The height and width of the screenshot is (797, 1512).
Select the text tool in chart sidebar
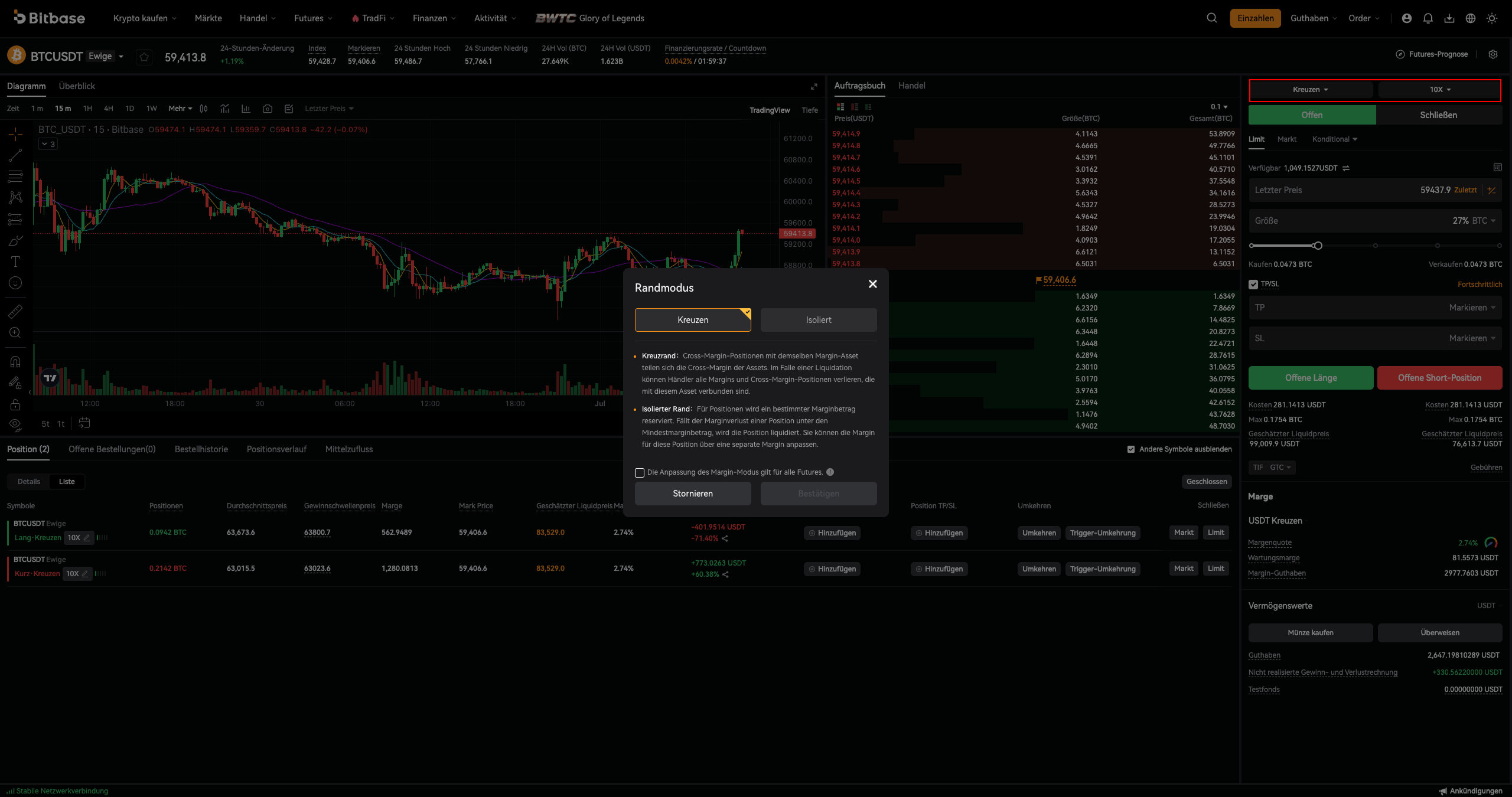15,261
